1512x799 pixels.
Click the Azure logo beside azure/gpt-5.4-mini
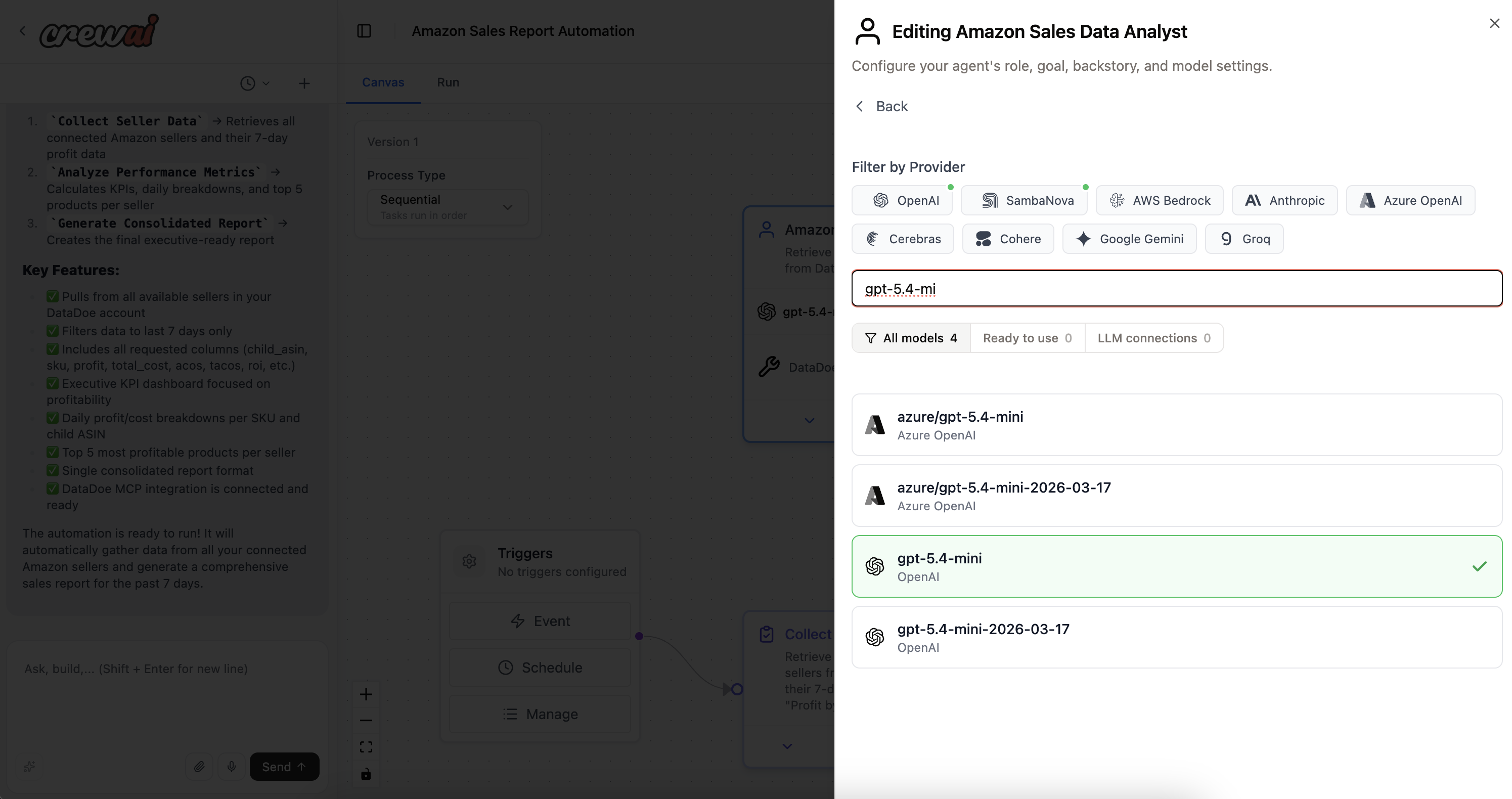pos(874,425)
